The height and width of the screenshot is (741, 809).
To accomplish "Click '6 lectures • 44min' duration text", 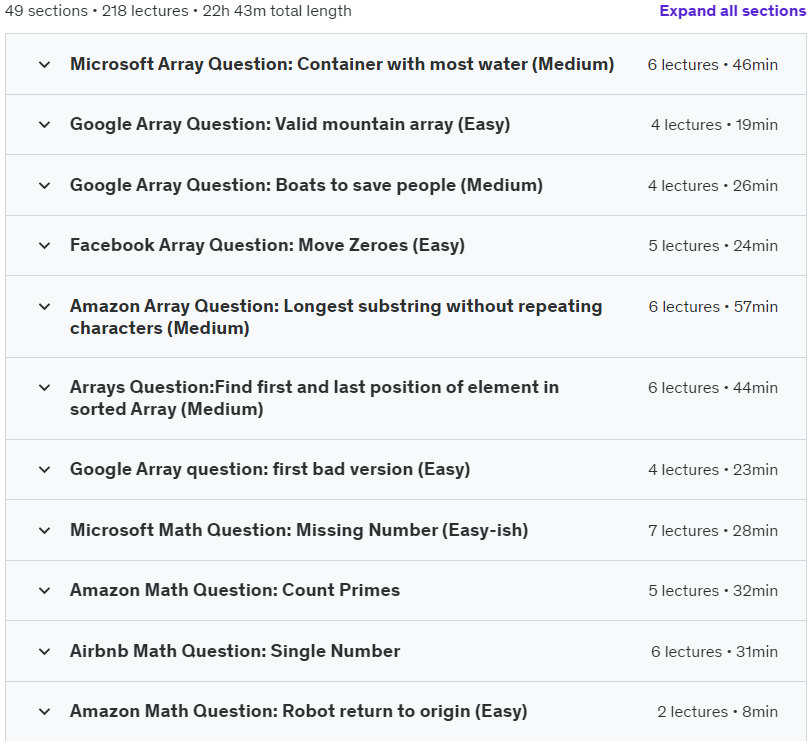I will 713,388.
